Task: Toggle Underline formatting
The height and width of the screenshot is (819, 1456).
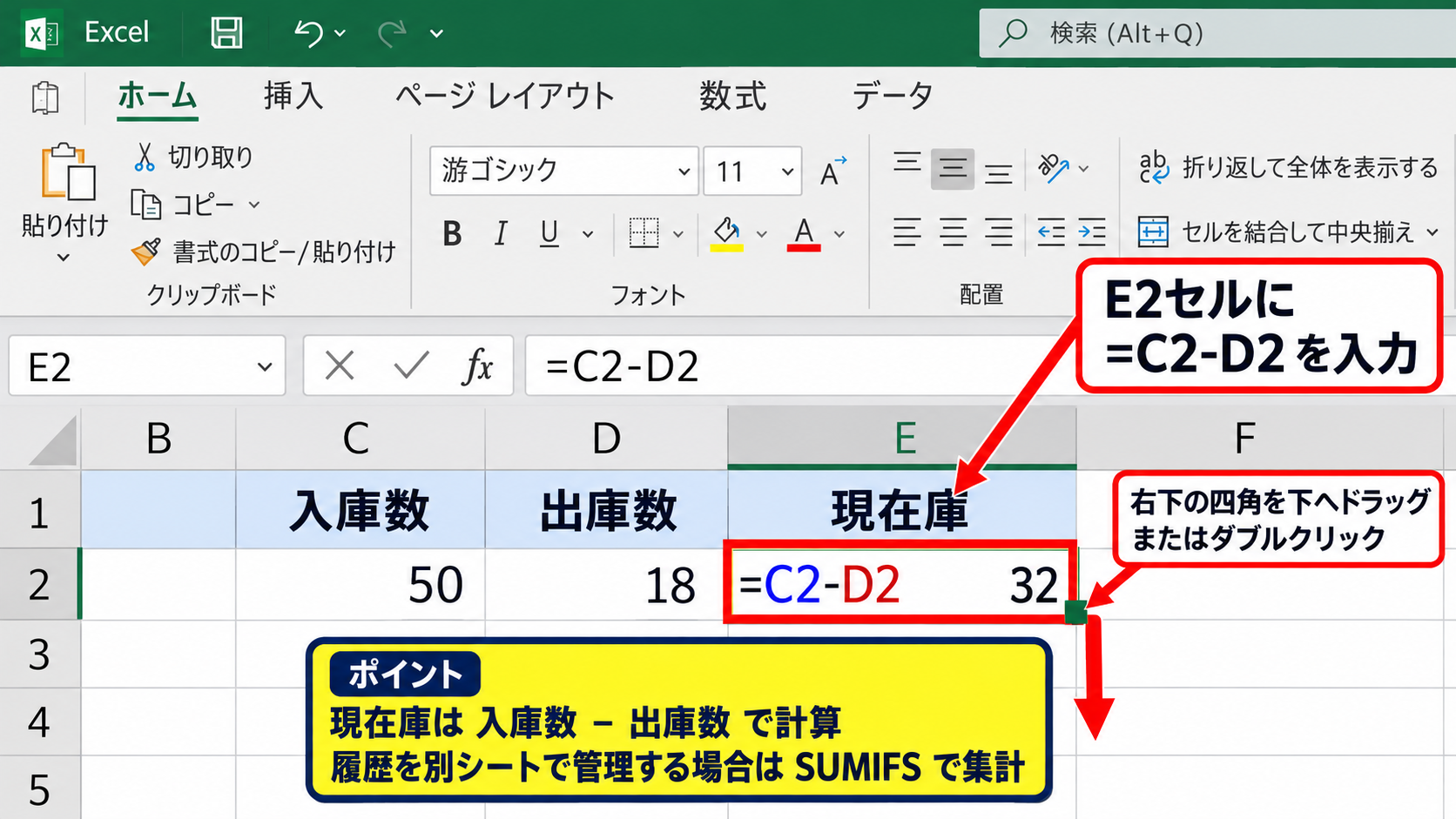Action: coord(549,233)
